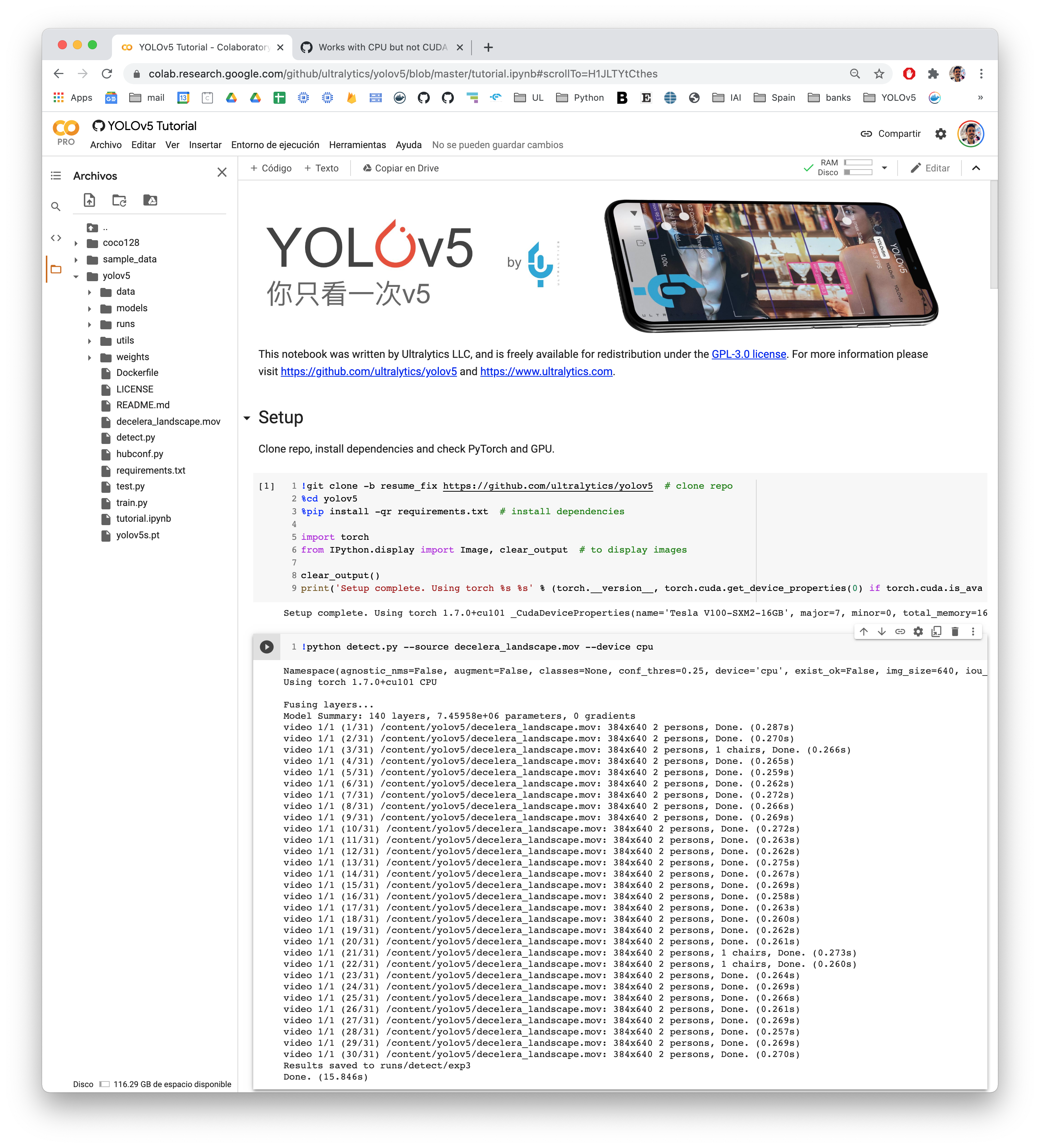Open github.com/ultralytics/yolov5 link in text
This screenshot has height=1148, width=1040.
(369, 371)
